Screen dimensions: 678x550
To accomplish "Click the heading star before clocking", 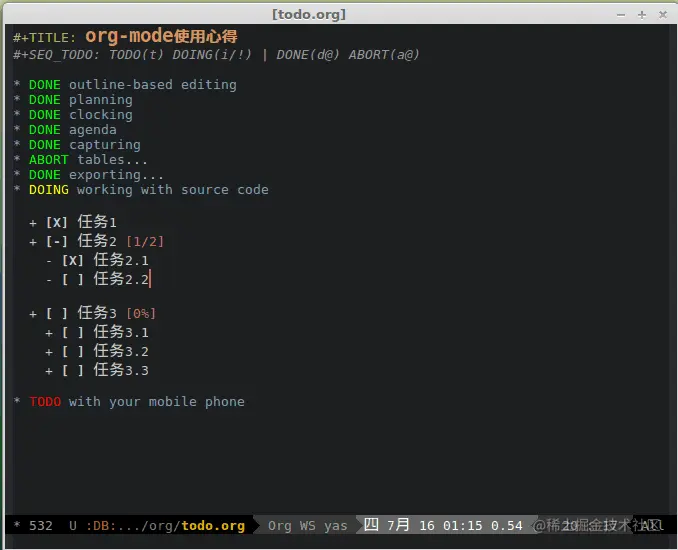I will pyautogui.click(x=17, y=114).
